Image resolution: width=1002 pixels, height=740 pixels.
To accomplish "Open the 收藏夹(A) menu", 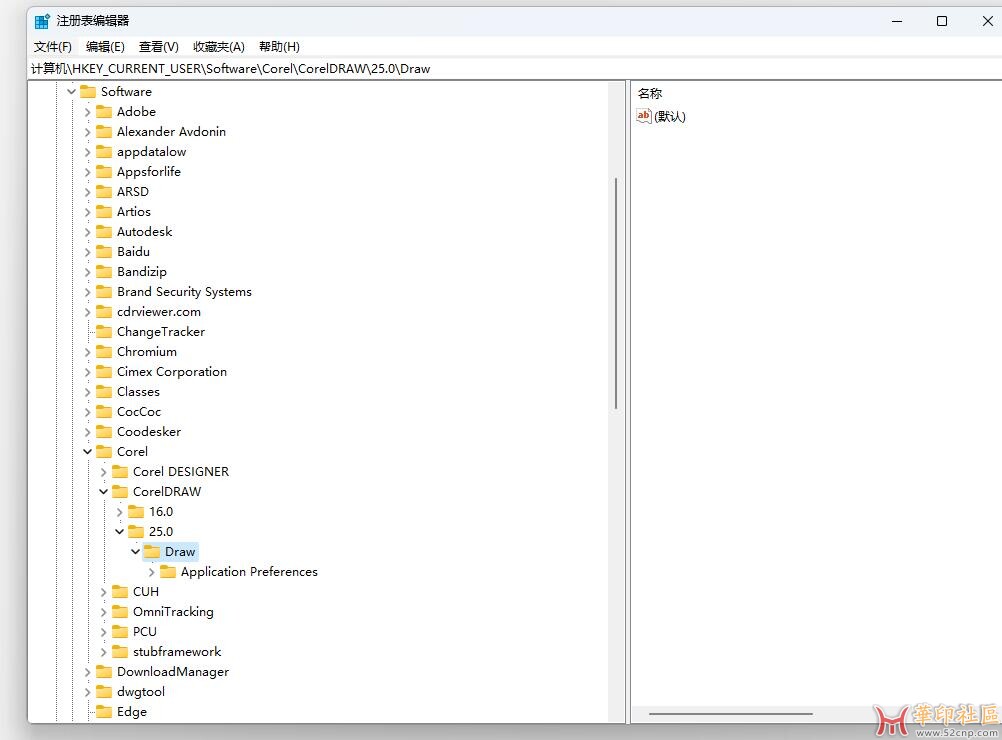I will click(219, 47).
